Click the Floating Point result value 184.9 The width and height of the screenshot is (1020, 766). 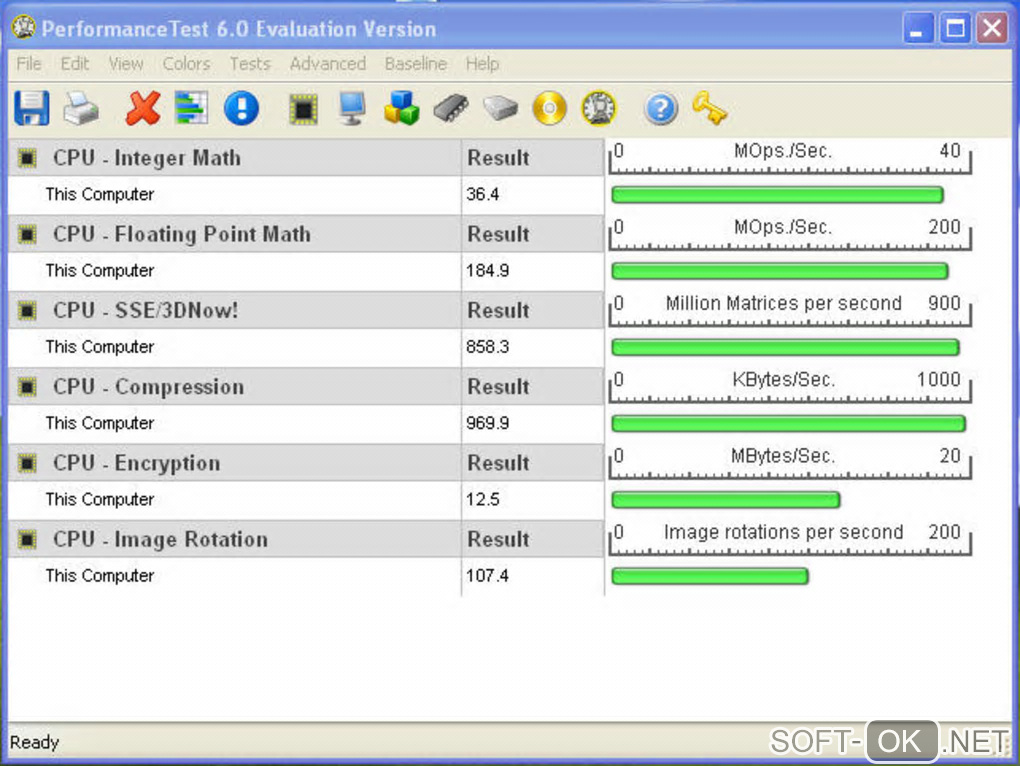coord(487,271)
